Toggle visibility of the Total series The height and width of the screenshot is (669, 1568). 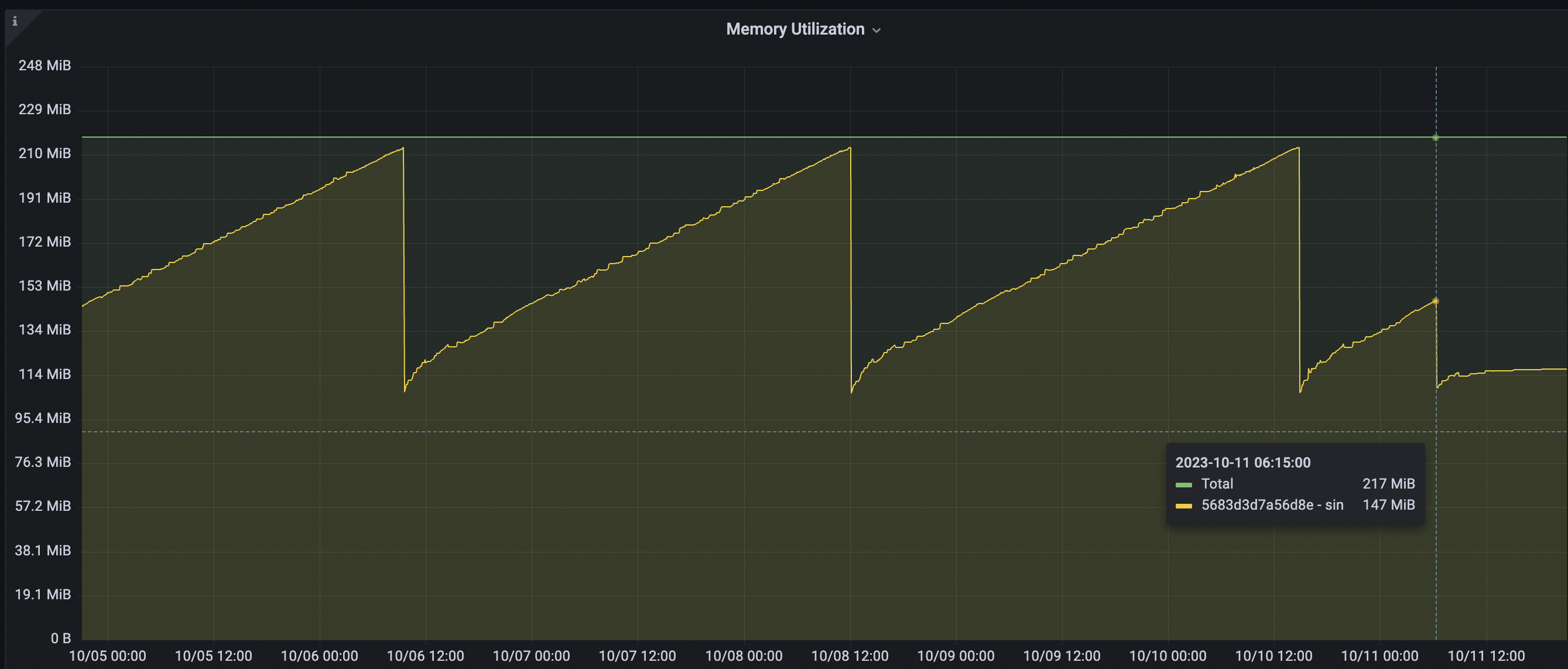tap(1217, 484)
